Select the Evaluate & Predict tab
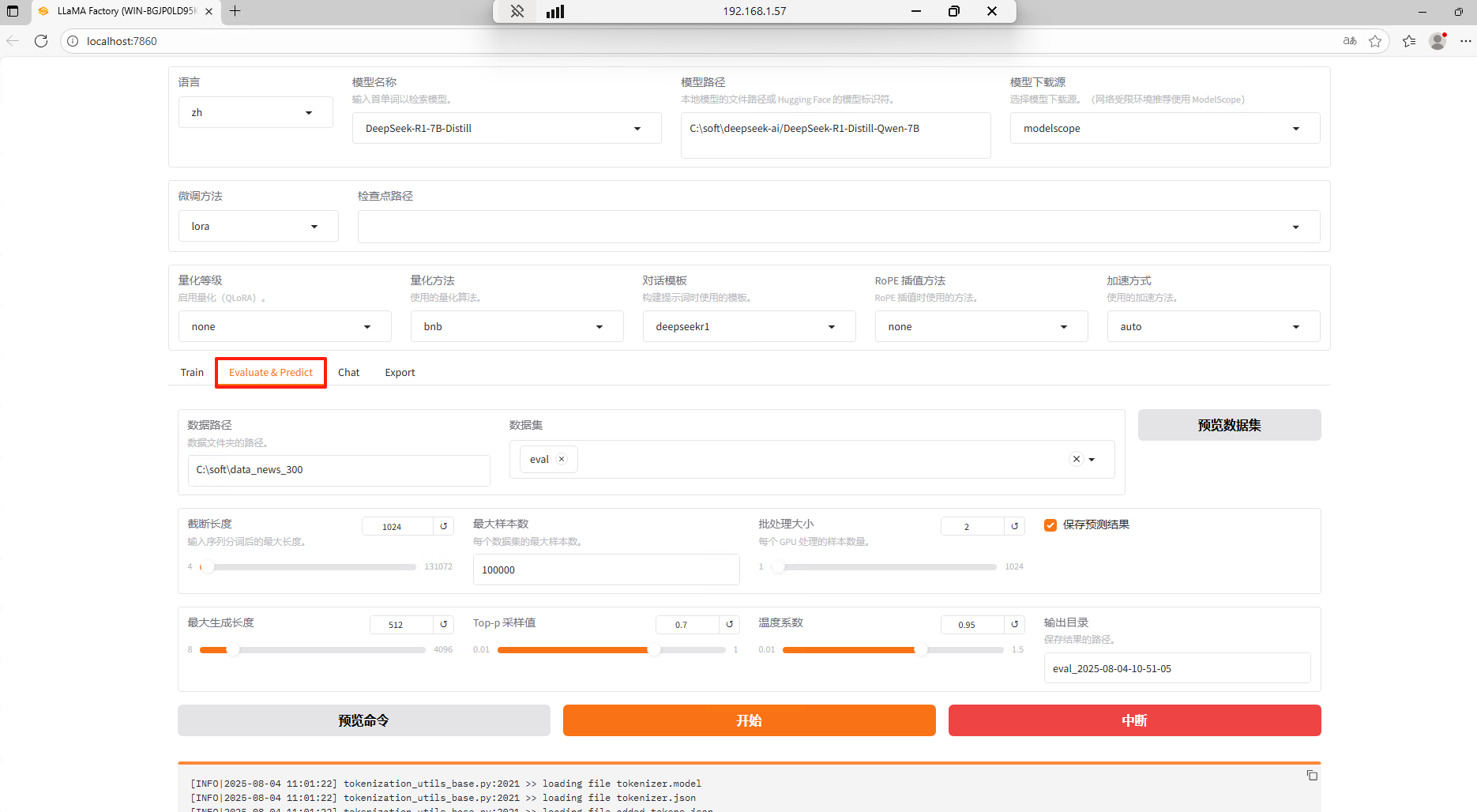Image resolution: width=1477 pixels, height=812 pixels. pos(271,372)
